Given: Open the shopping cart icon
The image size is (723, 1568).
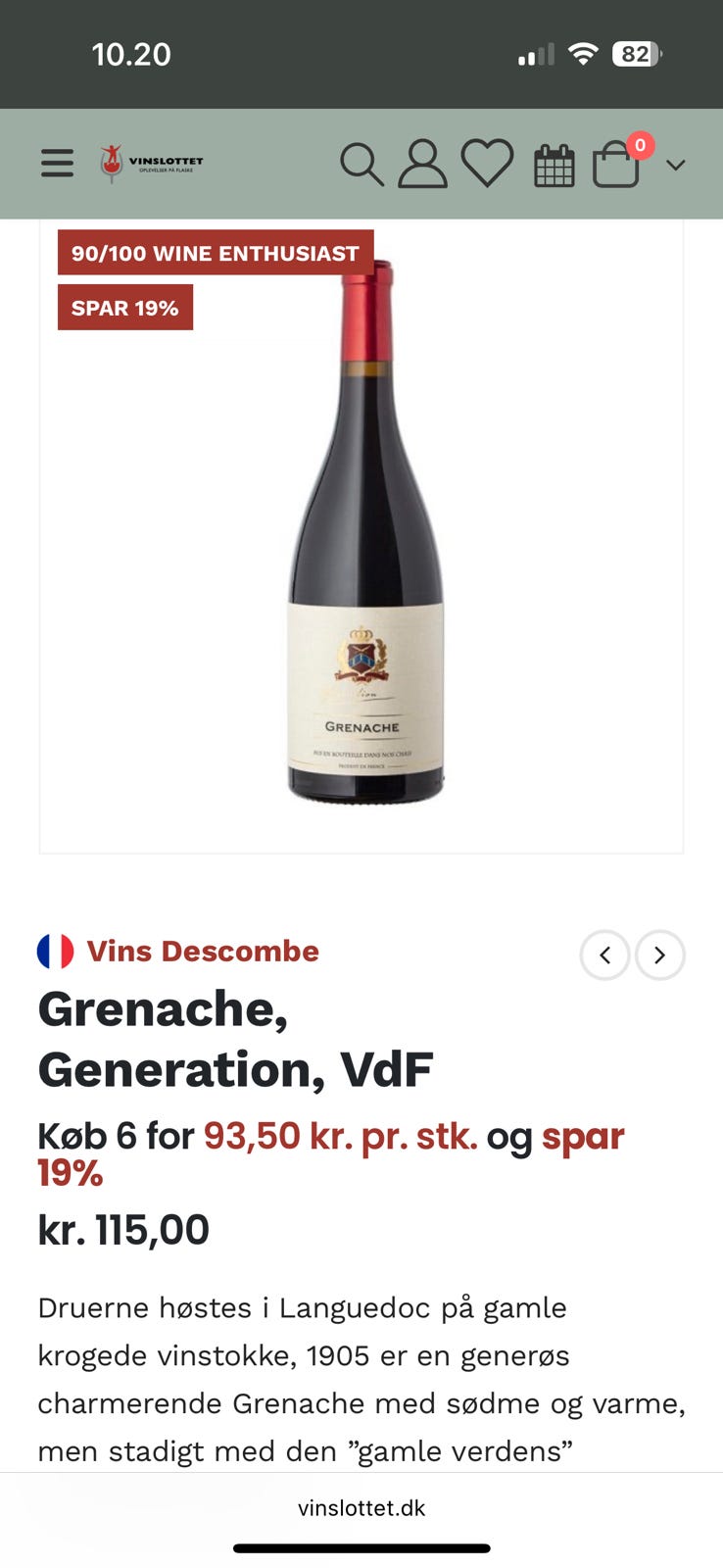Looking at the screenshot, I should (x=616, y=165).
